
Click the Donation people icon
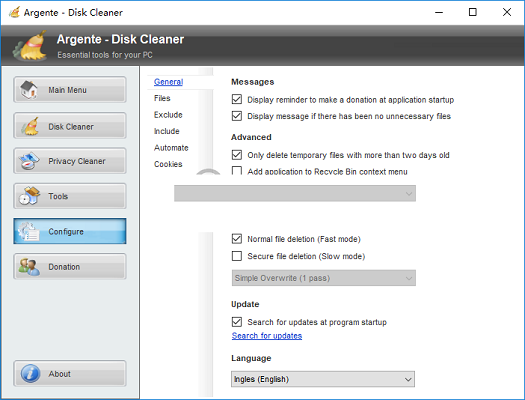(29, 267)
